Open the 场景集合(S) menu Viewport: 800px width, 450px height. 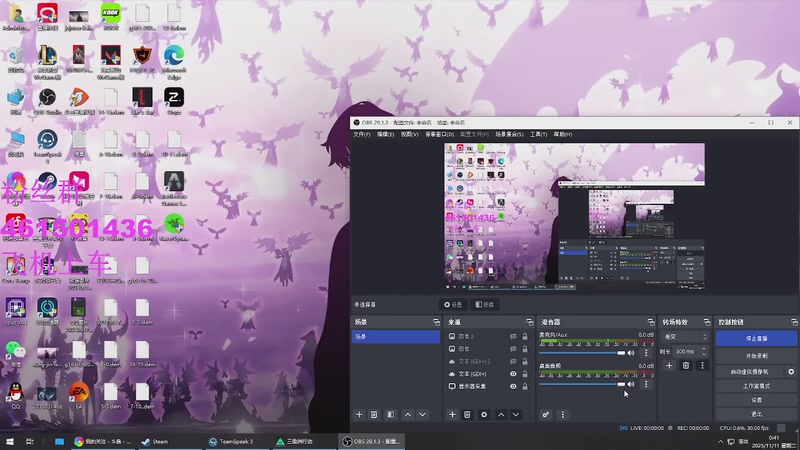point(509,134)
